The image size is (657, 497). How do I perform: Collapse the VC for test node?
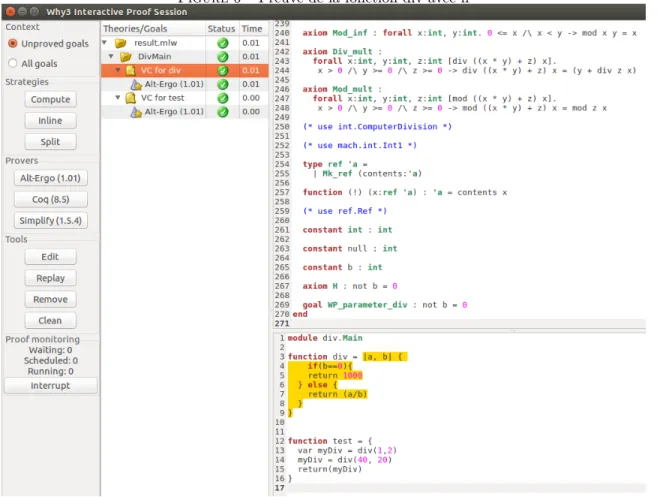118,98
